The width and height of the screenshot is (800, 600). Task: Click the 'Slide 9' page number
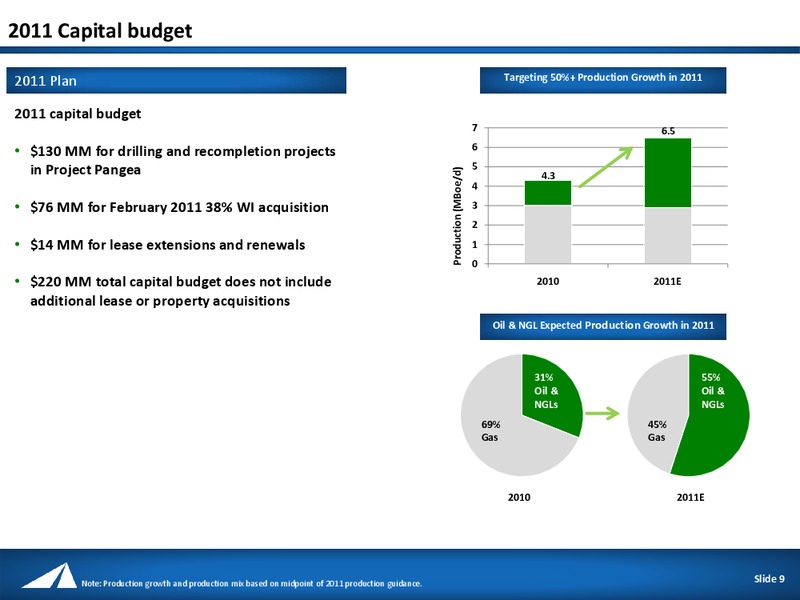point(769,579)
